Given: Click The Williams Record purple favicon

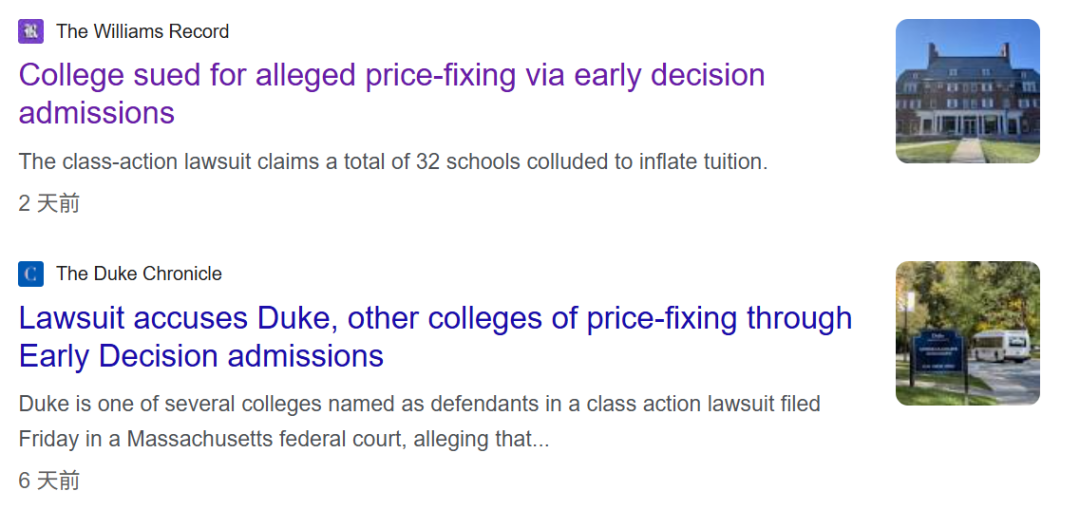Looking at the screenshot, I should (31, 31).
